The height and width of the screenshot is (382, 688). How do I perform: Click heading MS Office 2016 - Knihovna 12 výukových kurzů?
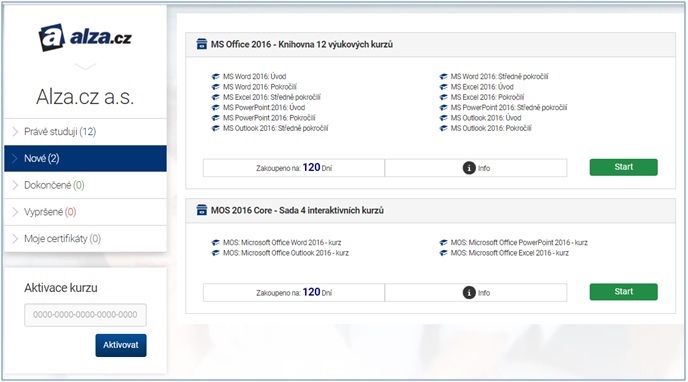click(x=301, y=44)
